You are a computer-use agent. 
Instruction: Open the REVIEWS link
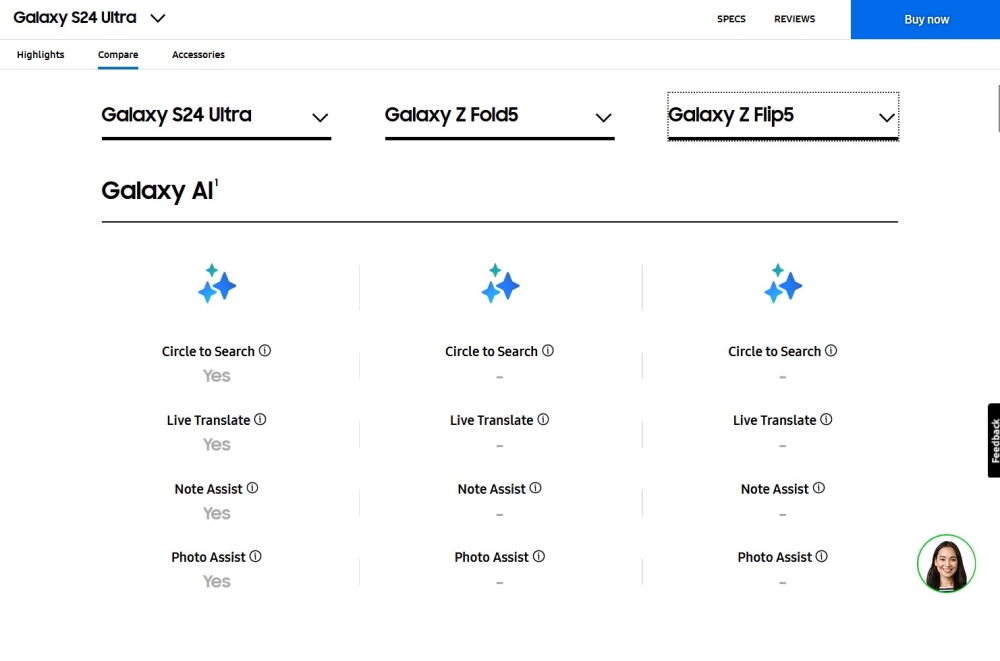pos(795,19)
